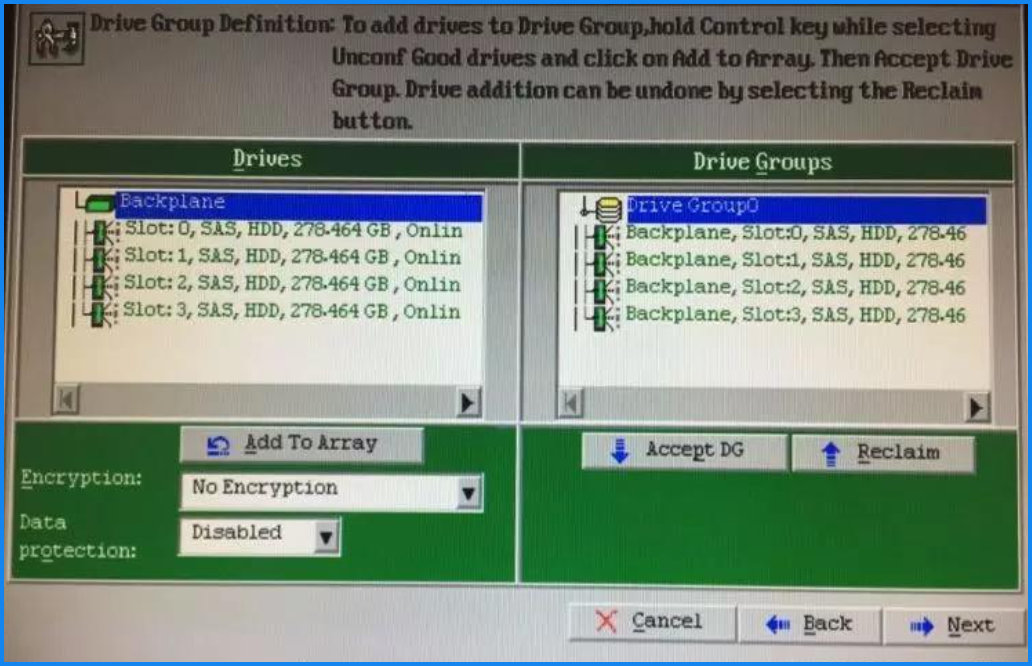The width and height of the screenshot is (1032, 666).
Task: Select Backplane node in Drives list
Action: pos(172,203)
